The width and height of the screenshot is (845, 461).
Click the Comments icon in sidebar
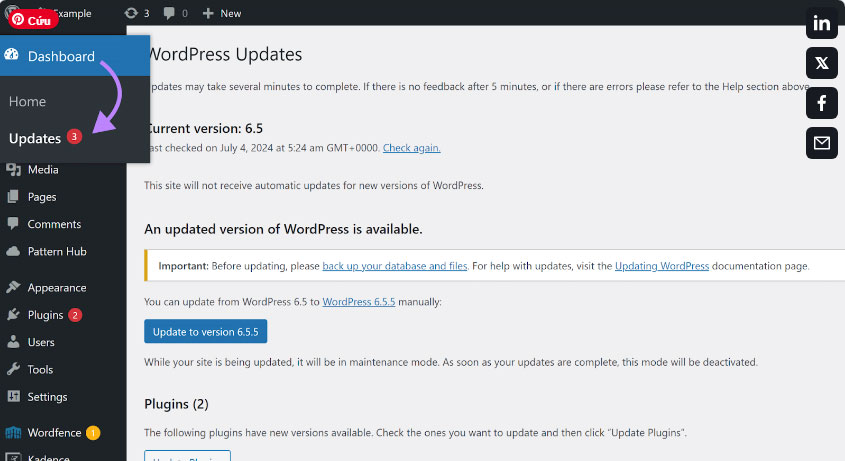[13, 224]
